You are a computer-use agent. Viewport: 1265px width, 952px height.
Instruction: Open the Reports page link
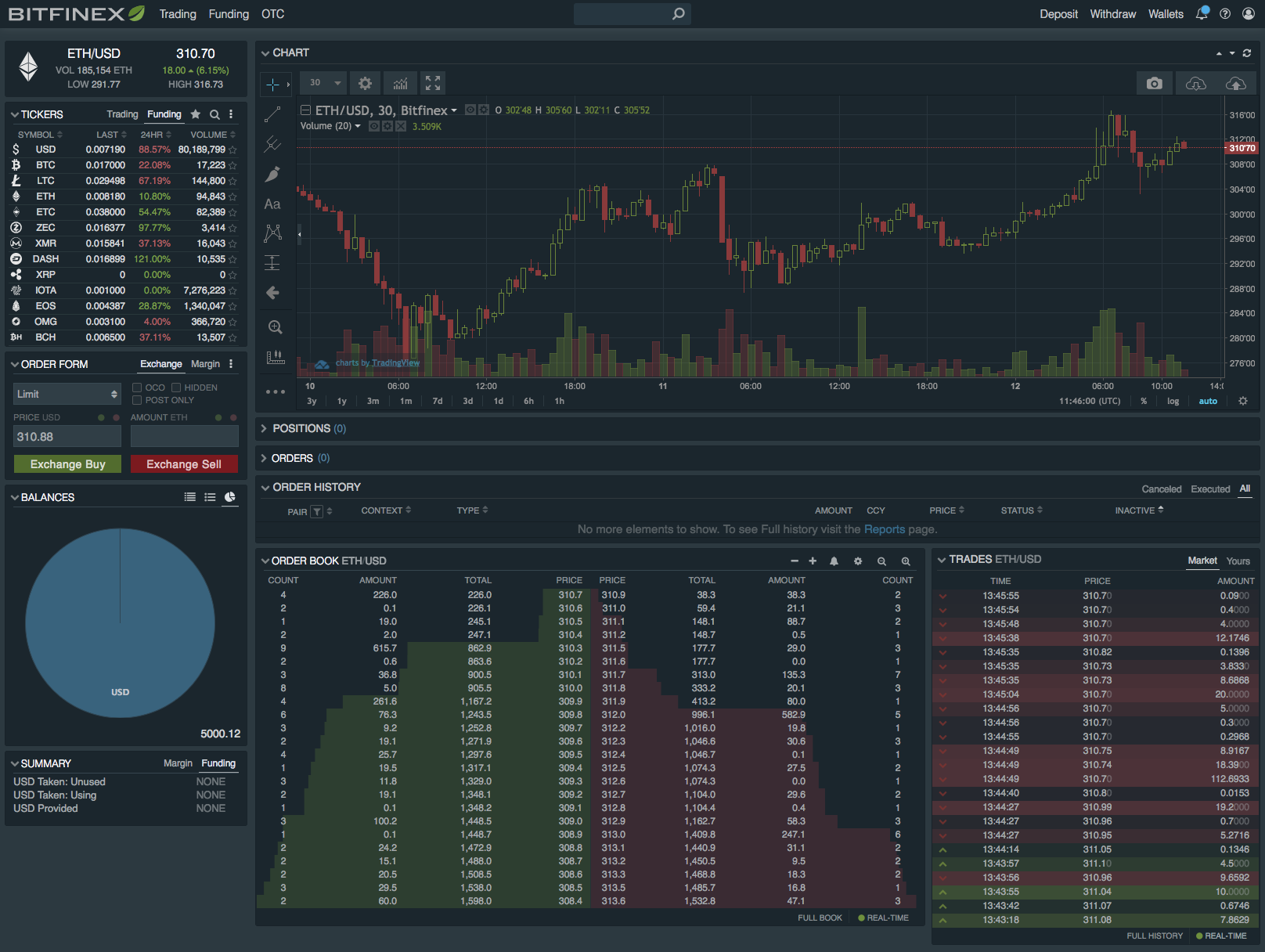coord(885,529)
